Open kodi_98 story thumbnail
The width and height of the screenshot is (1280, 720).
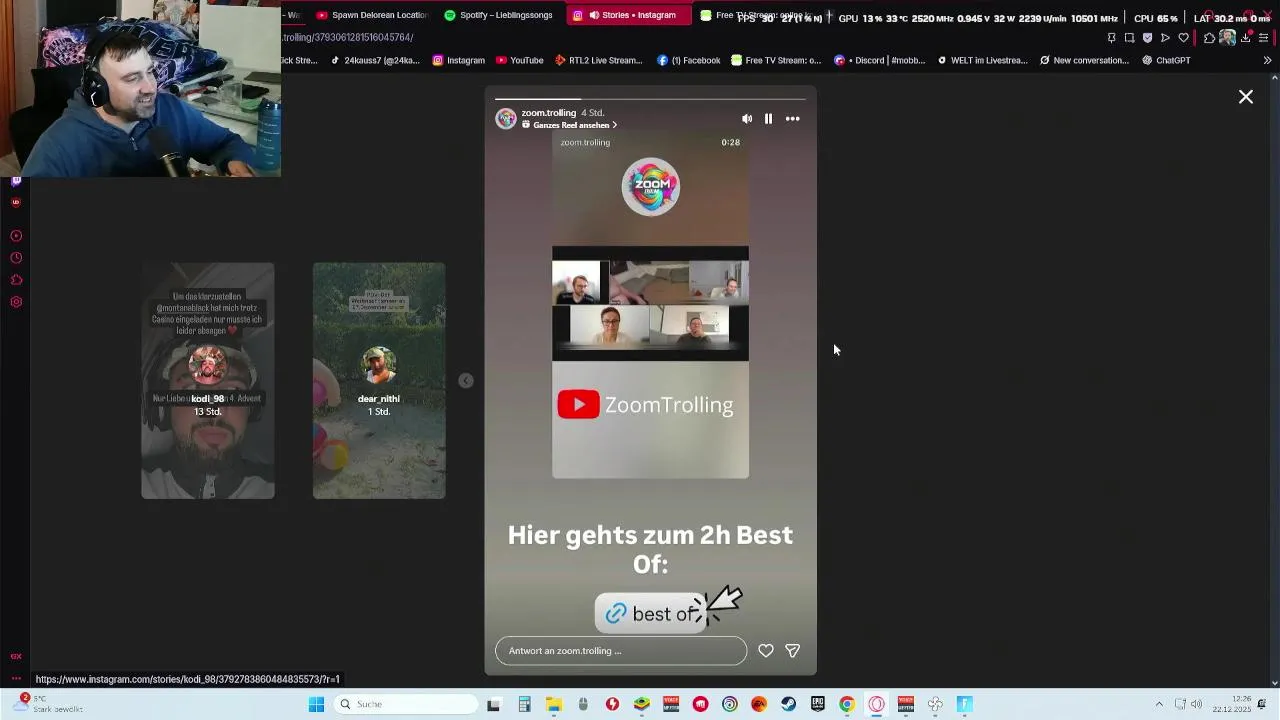click(208, 381)
